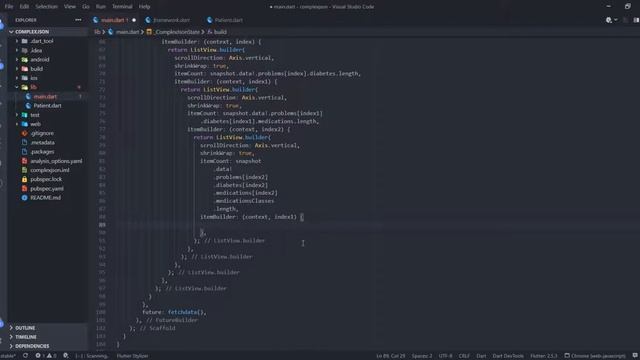Image resolution: width=640 pixels, height=360 pixels.
Task: Open the .gitignore file
Action: coord(42,133)
